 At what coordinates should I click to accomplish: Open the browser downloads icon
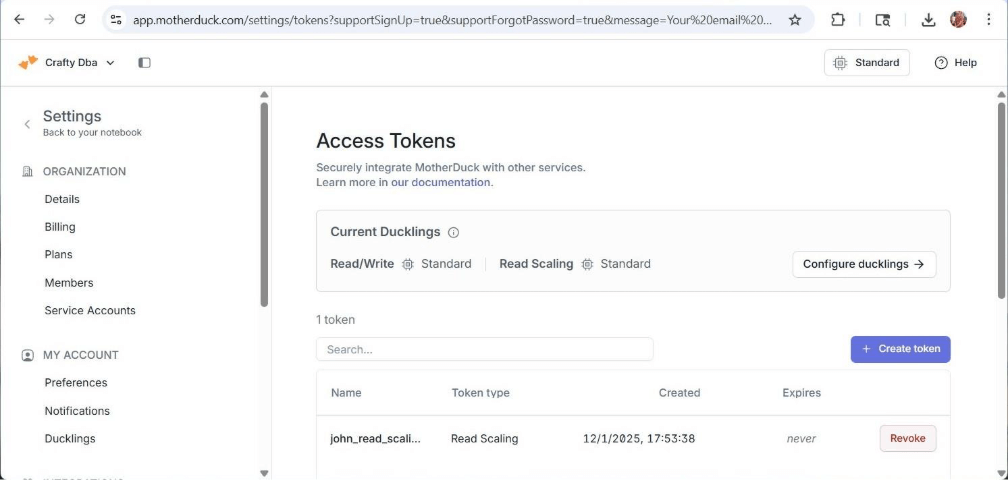(928, 19)
